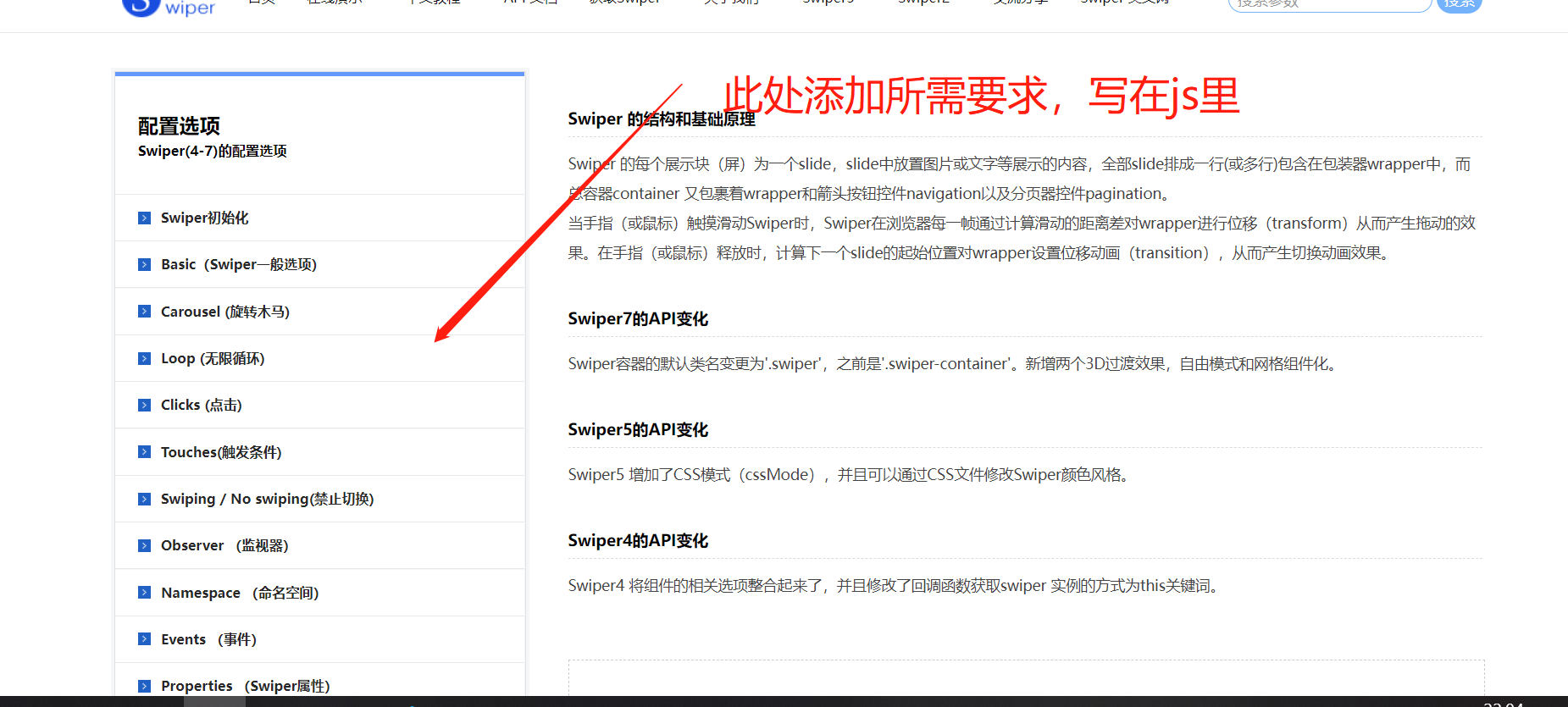The height and width of the screenshot is (707, 1568).
Task: Click the paragraph about Swiper容器的默认类名
Action: (x=954, y=364)
